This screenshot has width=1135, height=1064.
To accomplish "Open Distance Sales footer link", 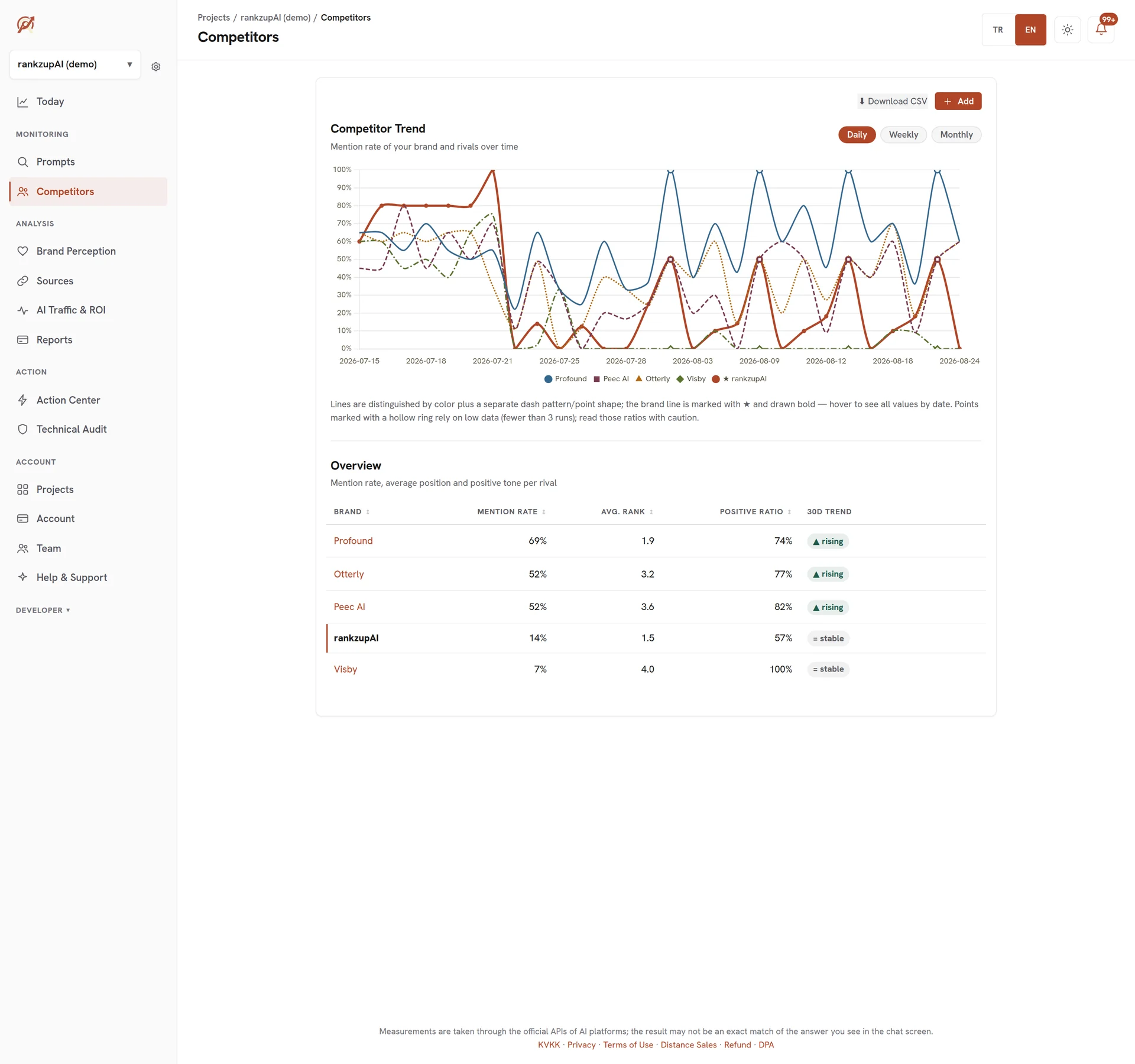I will (x=688, y=1045).
